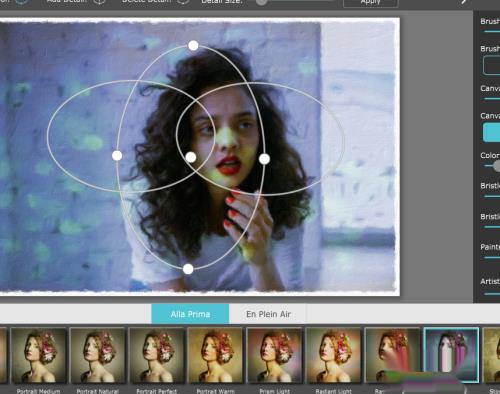Apply the Portrait Perfect preset thumbnail
Screen dimensions: 500x394
157,355
